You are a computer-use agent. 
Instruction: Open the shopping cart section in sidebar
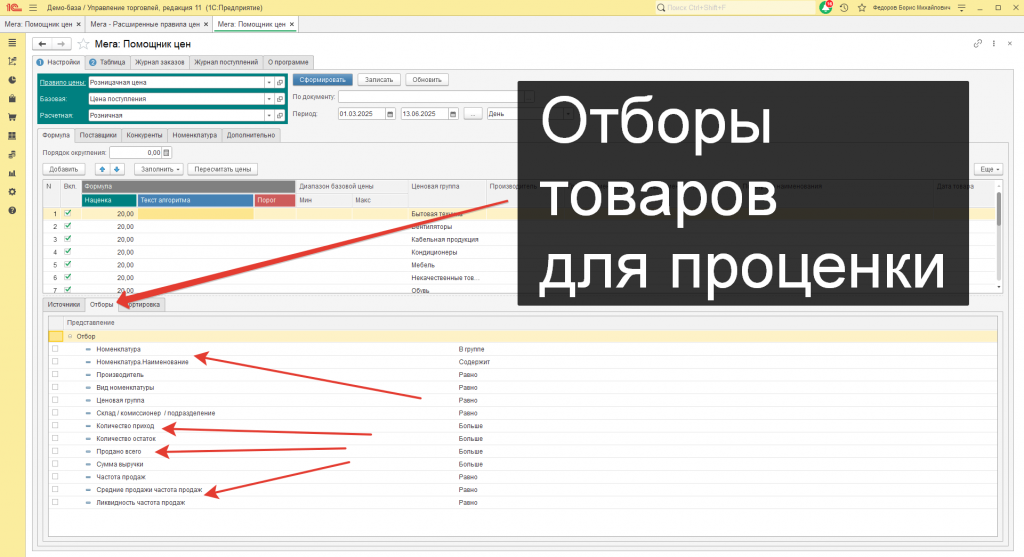[x=12, y=118]
